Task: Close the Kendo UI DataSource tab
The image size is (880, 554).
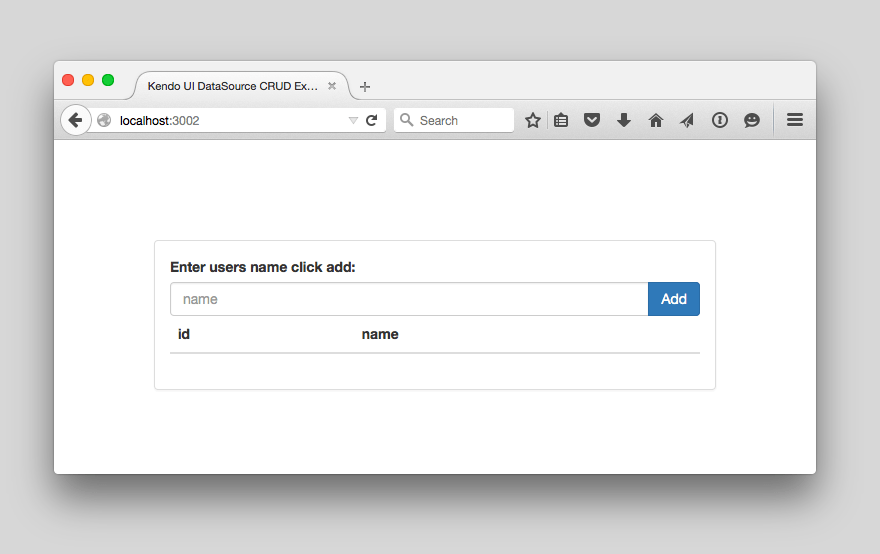Action: coord(332,86)
